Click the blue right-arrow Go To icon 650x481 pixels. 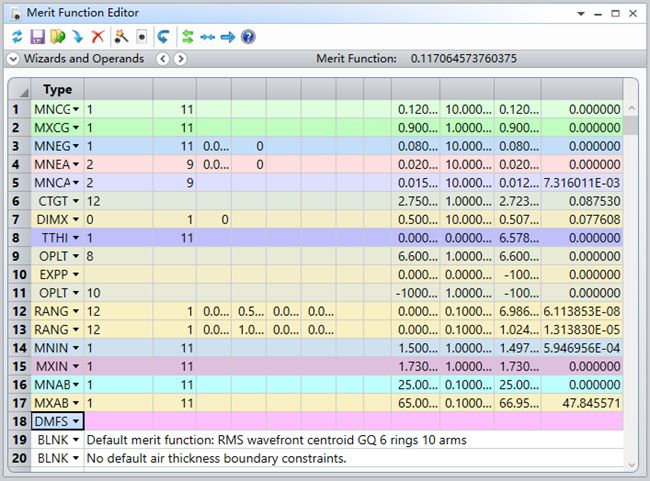point(227,37)
